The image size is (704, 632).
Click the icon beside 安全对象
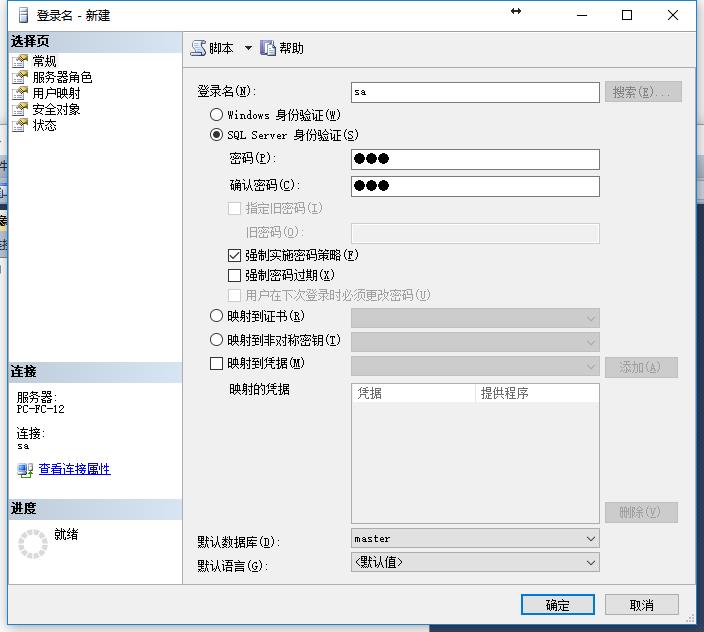point(20,110)
